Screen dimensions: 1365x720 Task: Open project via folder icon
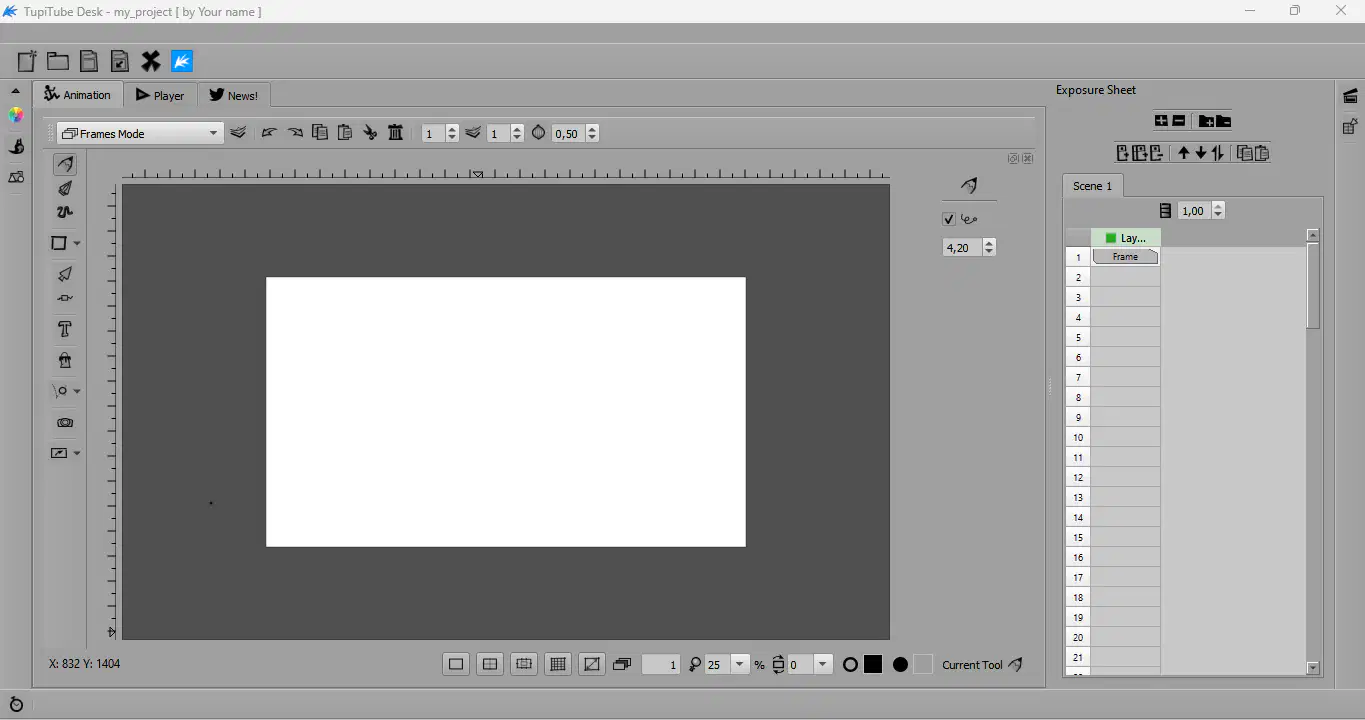click(58, 61)
